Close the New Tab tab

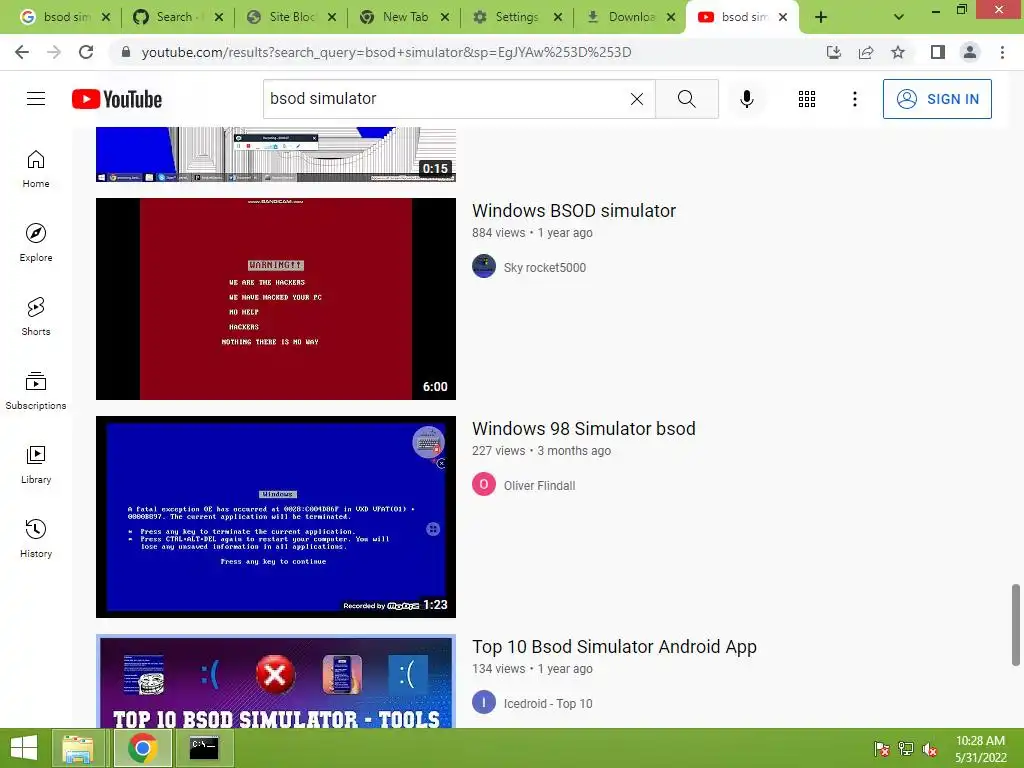click(445, 18)
